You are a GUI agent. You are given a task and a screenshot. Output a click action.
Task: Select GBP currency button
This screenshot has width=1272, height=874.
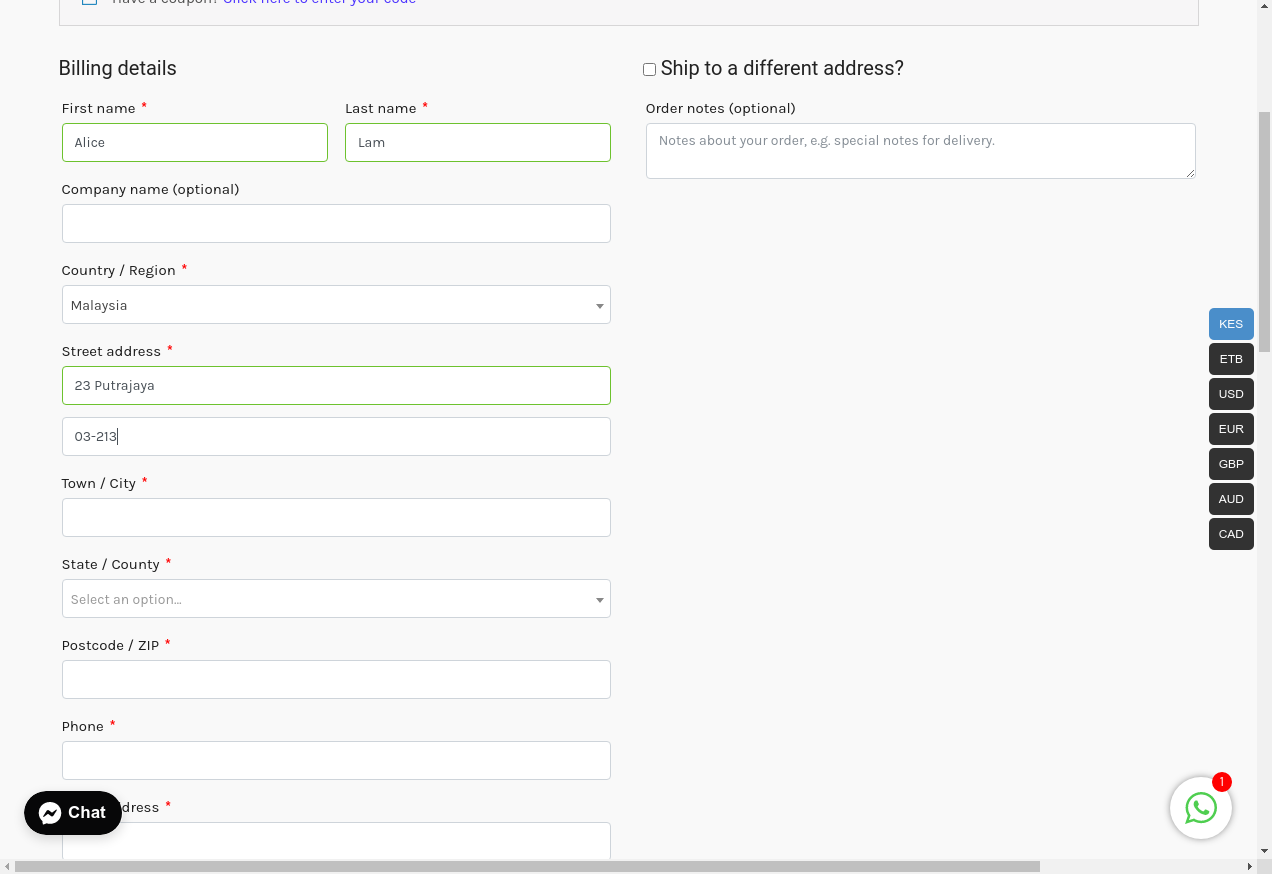coord(1230,464)
